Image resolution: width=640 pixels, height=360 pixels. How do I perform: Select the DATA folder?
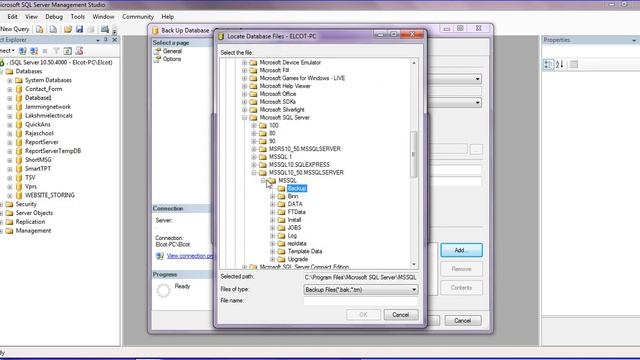tap(295, 204)
